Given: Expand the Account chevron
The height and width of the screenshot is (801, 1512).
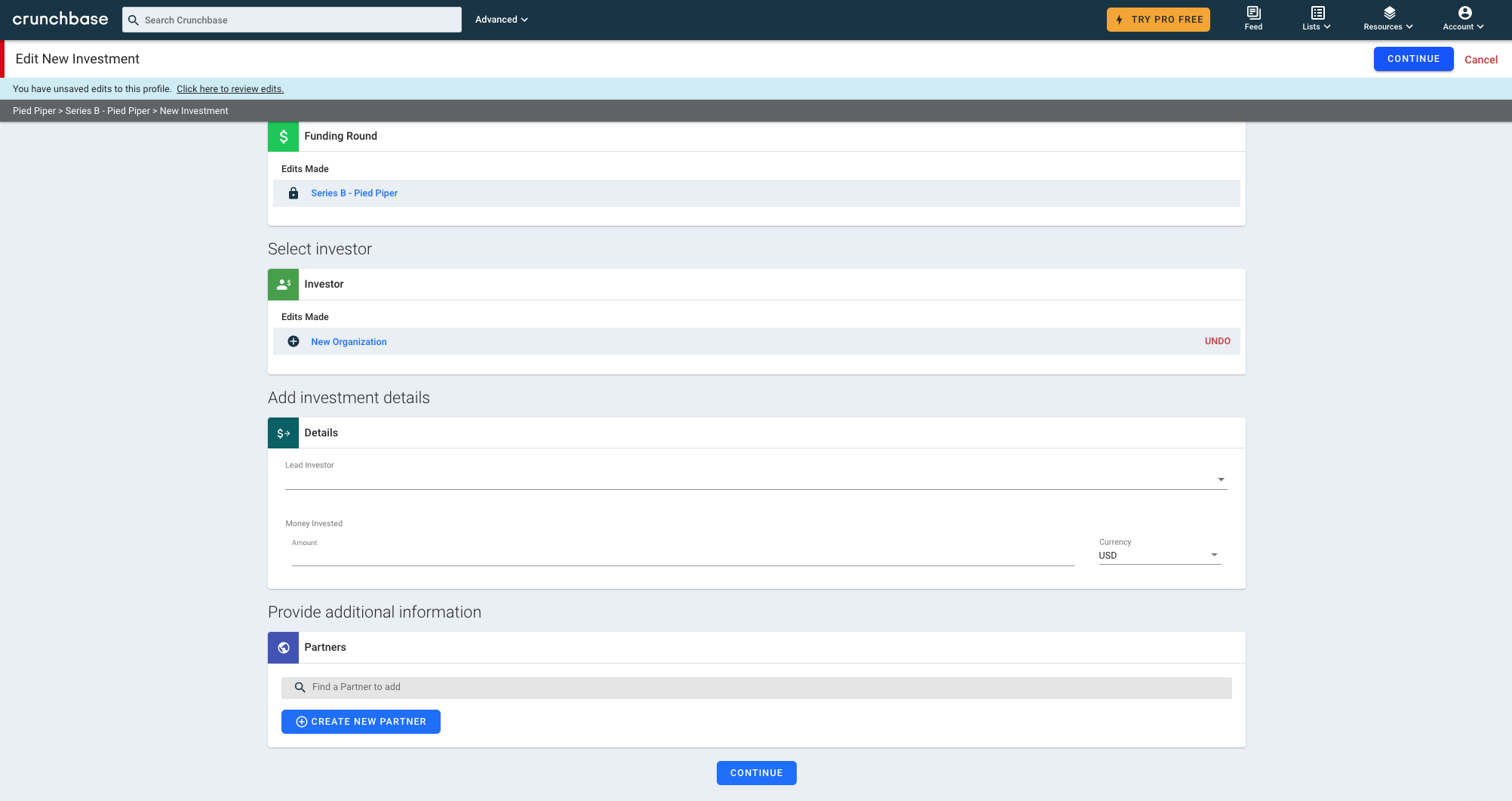Looking at the screenshot, I should click(x=1480, y=27).
